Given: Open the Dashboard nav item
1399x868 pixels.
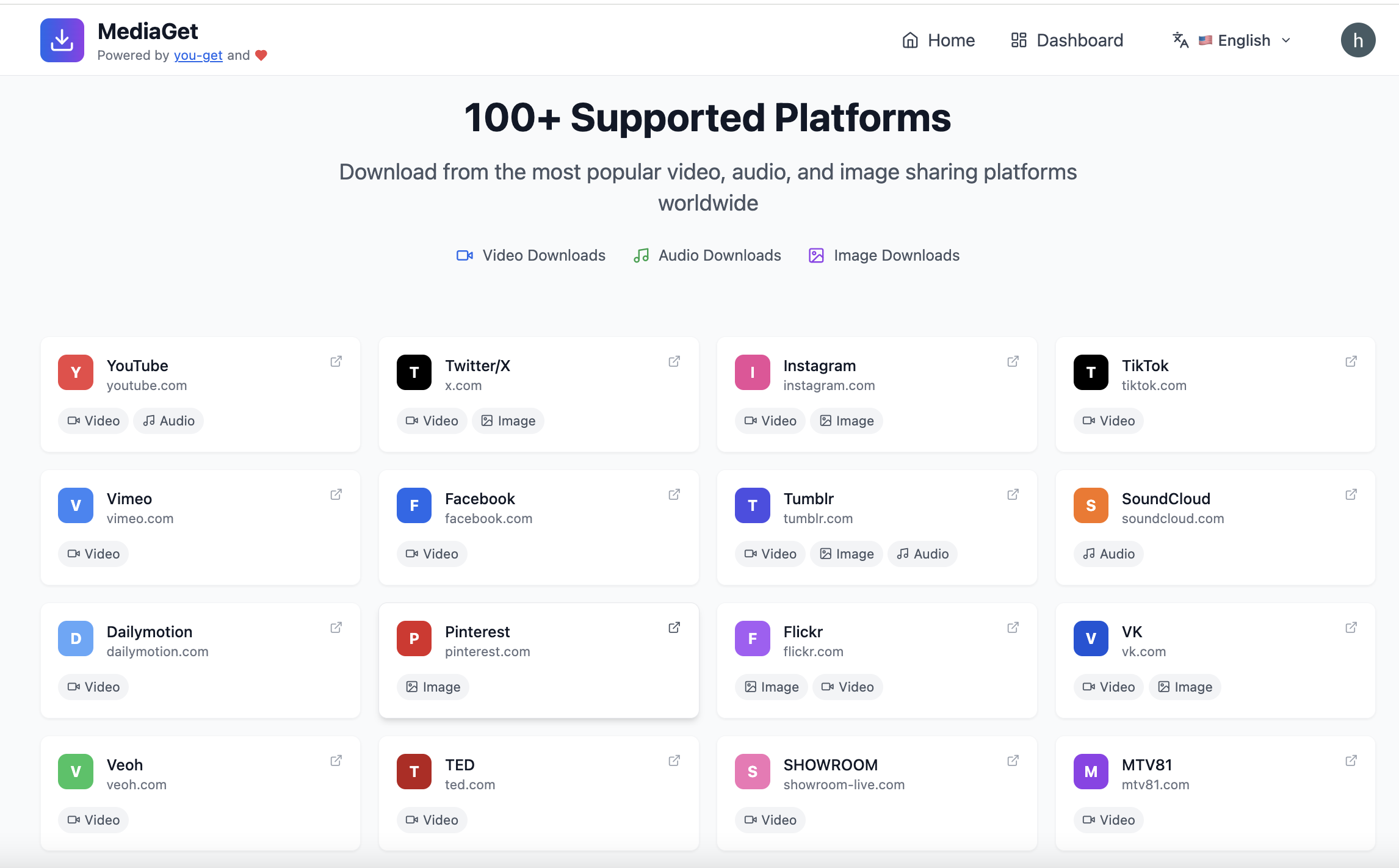Looking at the screenshot, I should pos(1066,40).
